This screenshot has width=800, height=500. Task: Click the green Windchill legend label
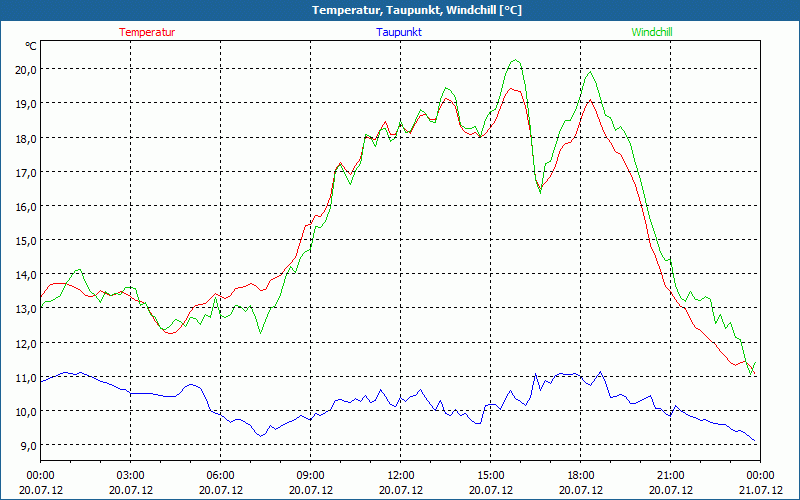(x=652, y=32)
